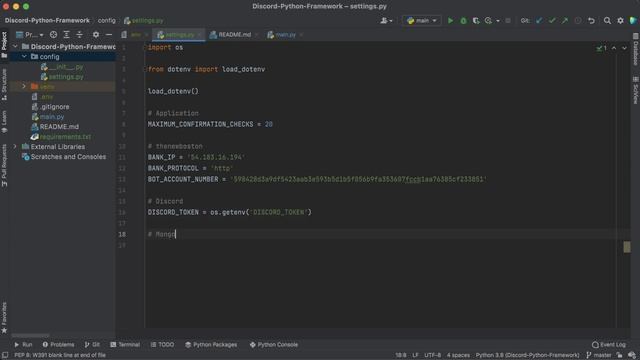Open Python Packages tool window
Viewport: 640px width, 360px height.
[211, 345]
